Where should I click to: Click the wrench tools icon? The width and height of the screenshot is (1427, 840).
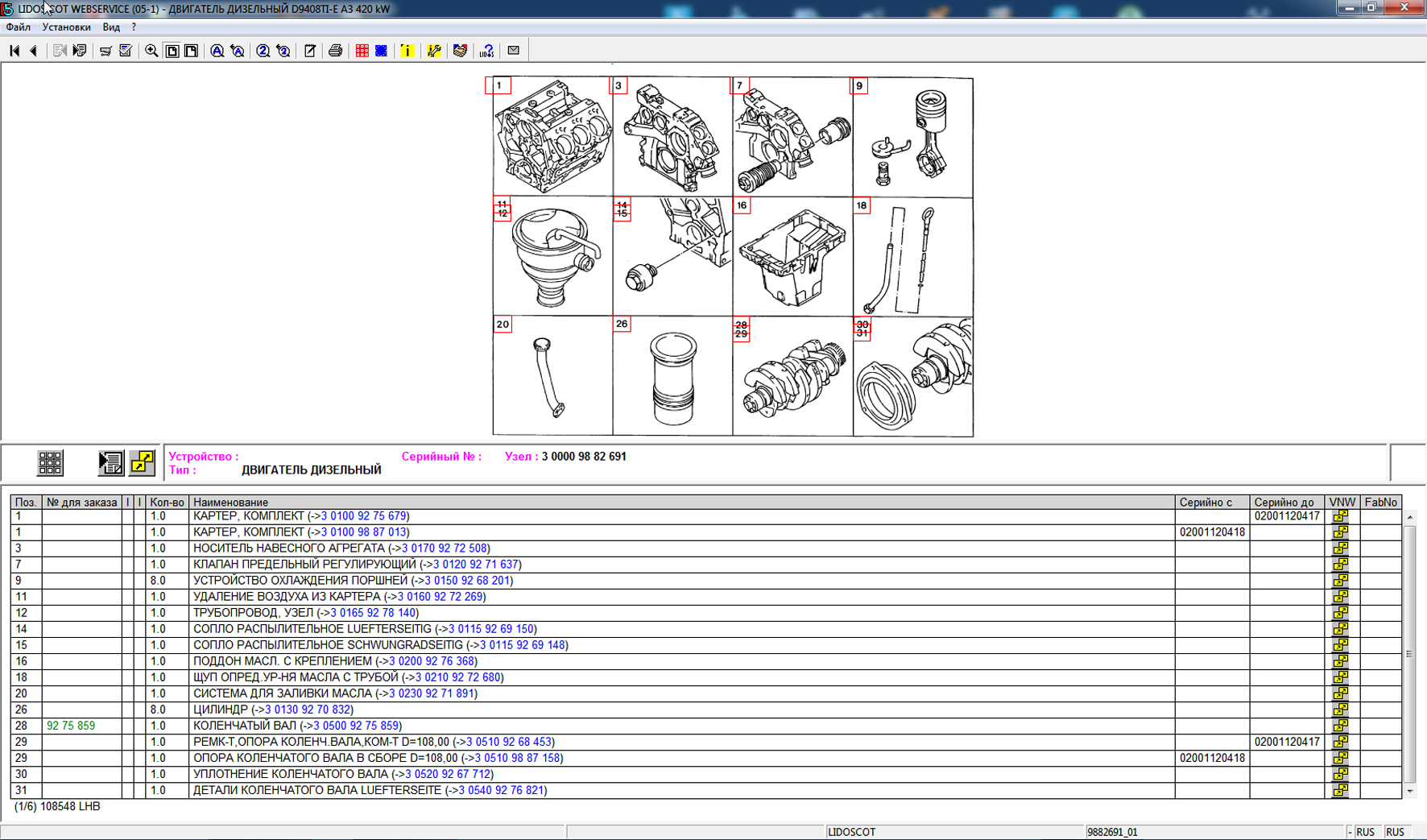[x=434, y=51]
